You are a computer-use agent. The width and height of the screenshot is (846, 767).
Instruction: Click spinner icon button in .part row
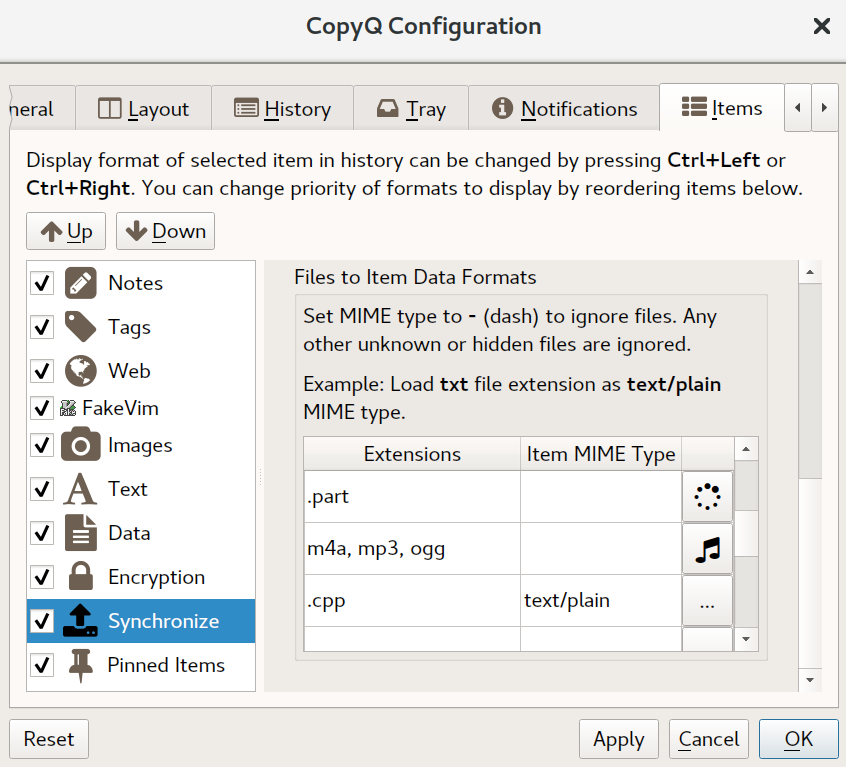[707, 496]
